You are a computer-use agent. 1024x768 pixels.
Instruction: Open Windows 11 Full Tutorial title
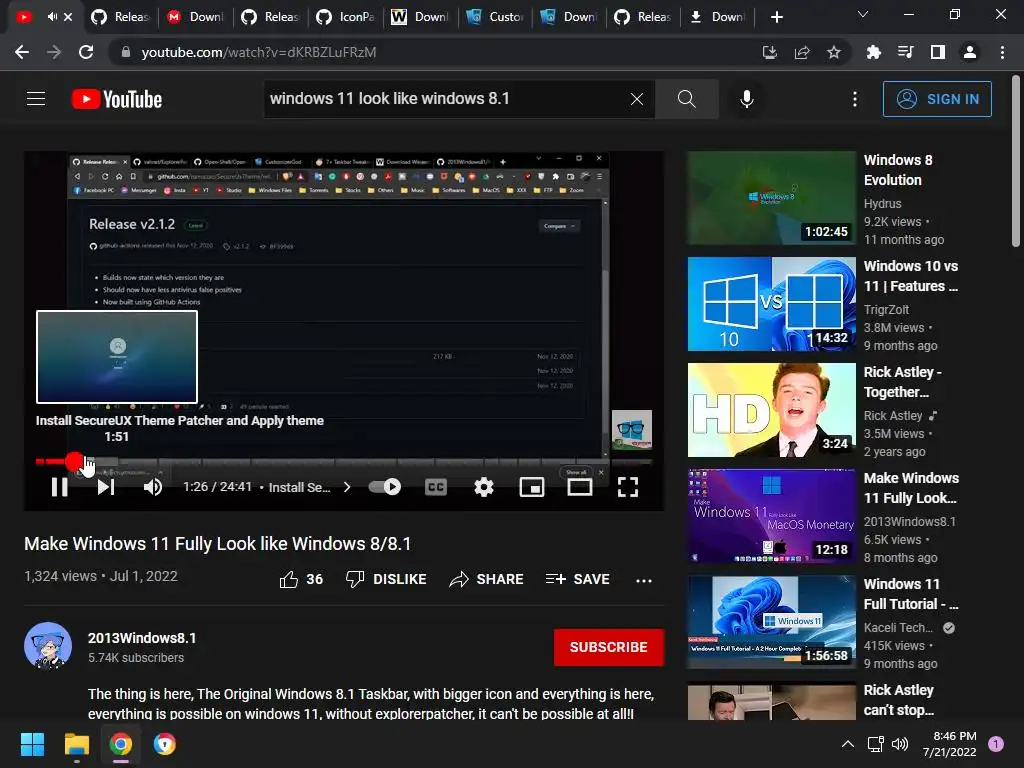tap(910, 594)
